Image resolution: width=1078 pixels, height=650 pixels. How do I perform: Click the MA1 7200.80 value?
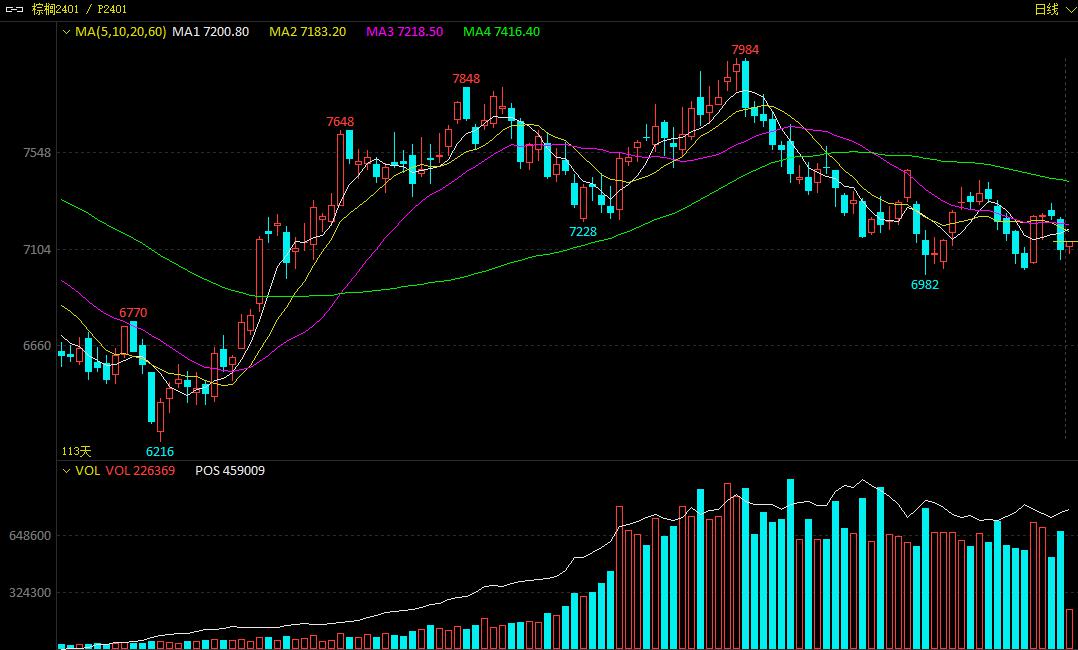tap(210, 32)
